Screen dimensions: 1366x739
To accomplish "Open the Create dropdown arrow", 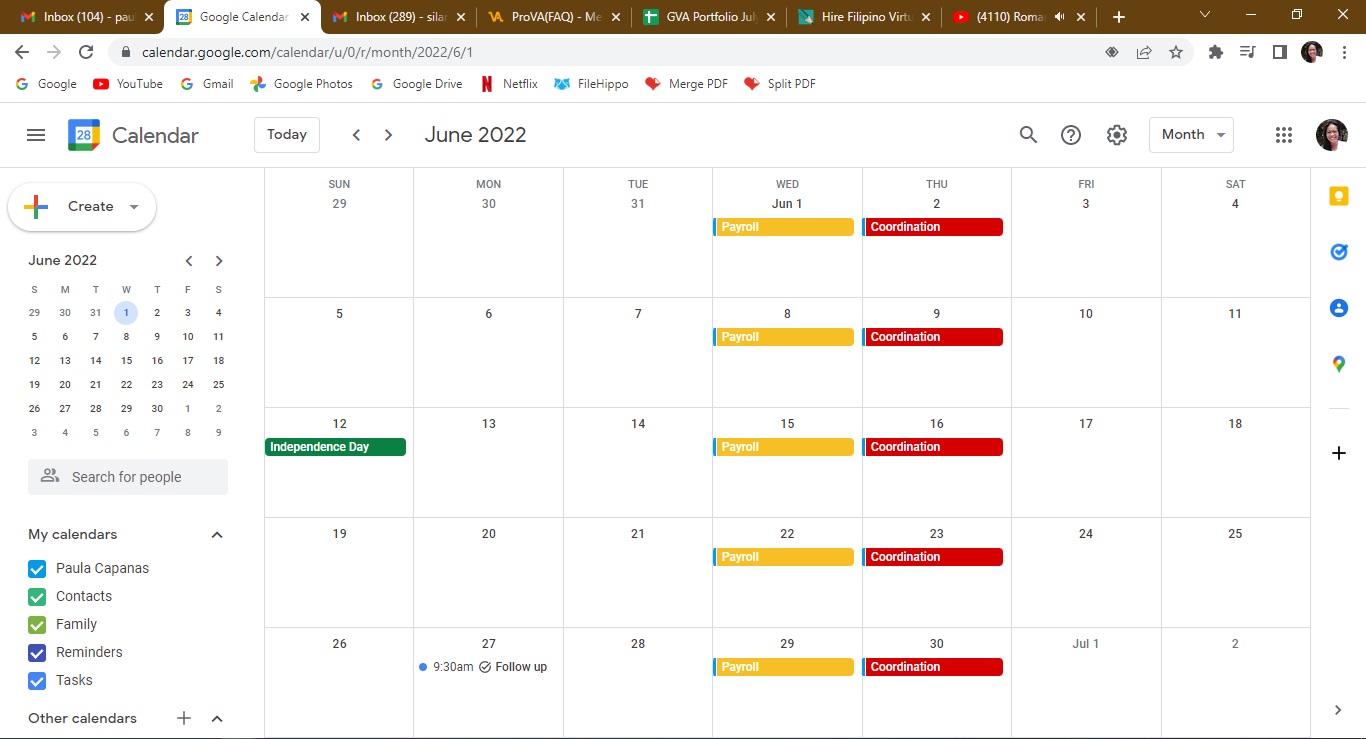I will pyautogui.click(x=134, y=207).
